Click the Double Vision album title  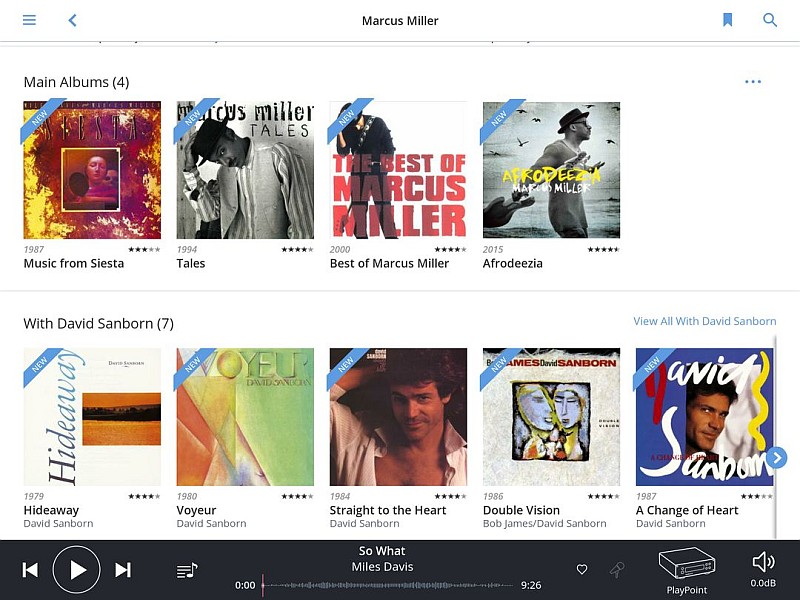(521, 510)
